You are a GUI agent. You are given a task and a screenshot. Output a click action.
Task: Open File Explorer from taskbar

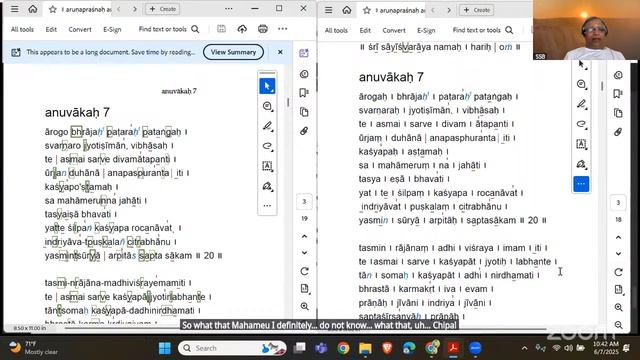(x=365, y=348)
